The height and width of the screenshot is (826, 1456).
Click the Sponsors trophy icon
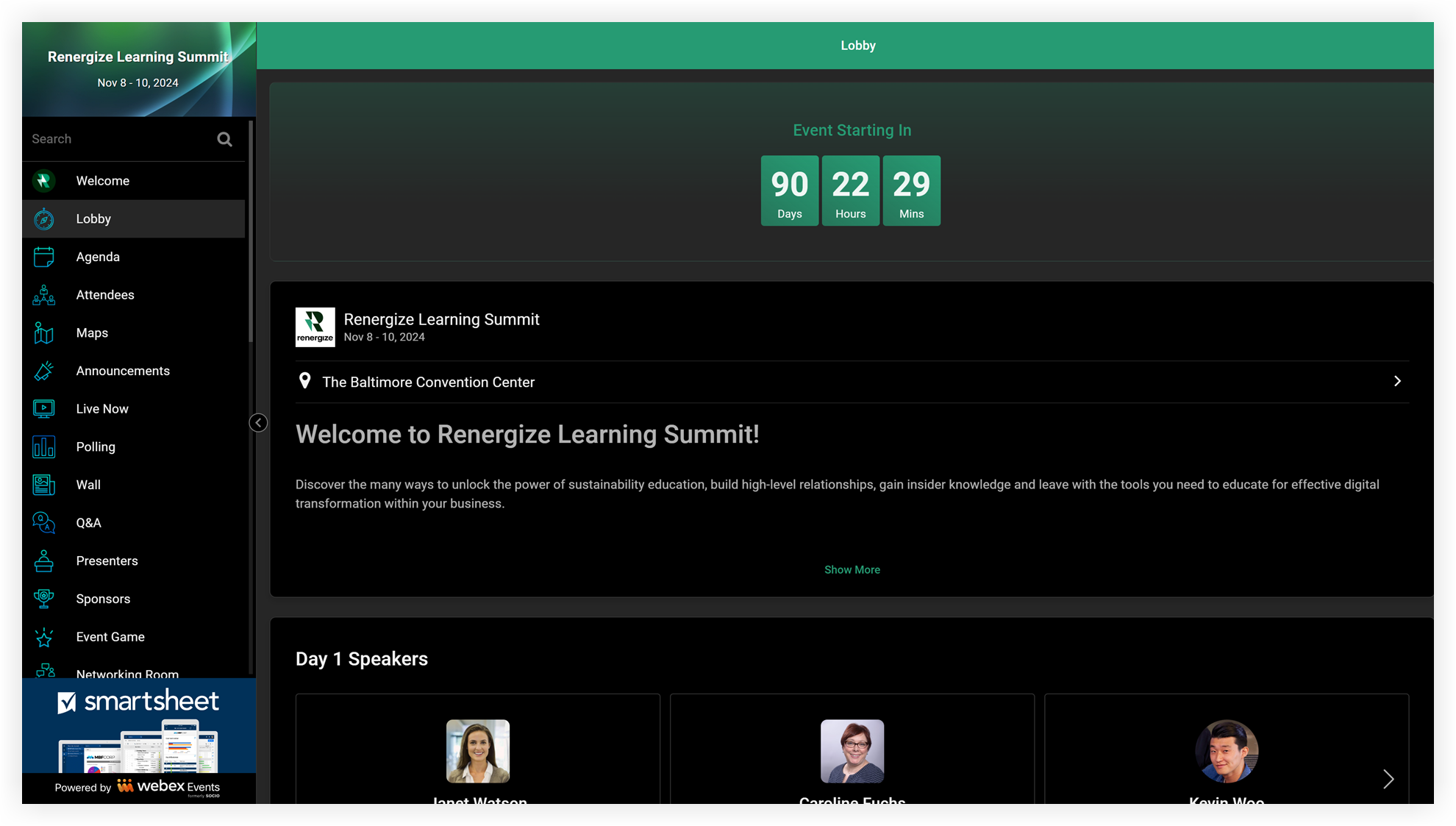(x=44, y=599)
